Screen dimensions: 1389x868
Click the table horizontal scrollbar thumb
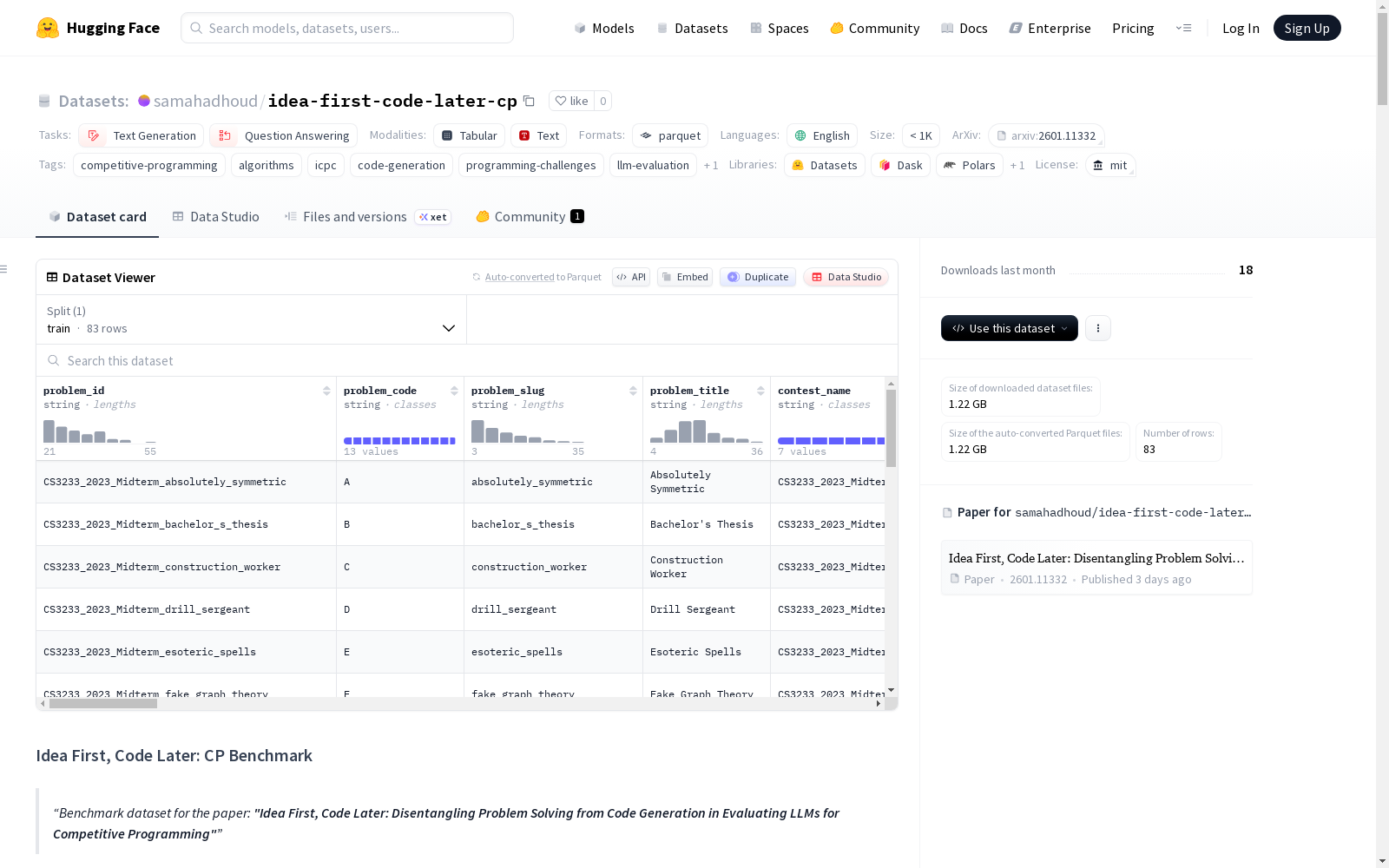coord(103,704)
